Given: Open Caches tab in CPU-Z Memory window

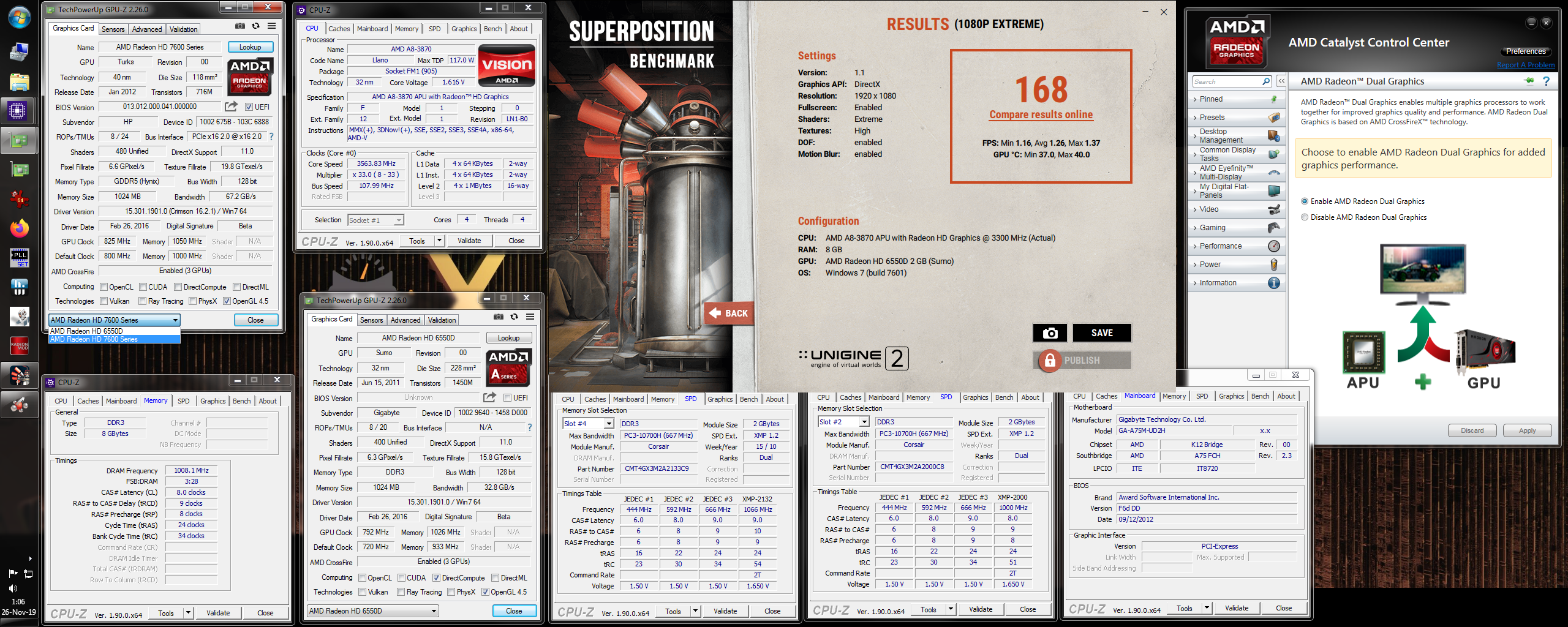Looking at the screenshot, I should click(88, 401).
